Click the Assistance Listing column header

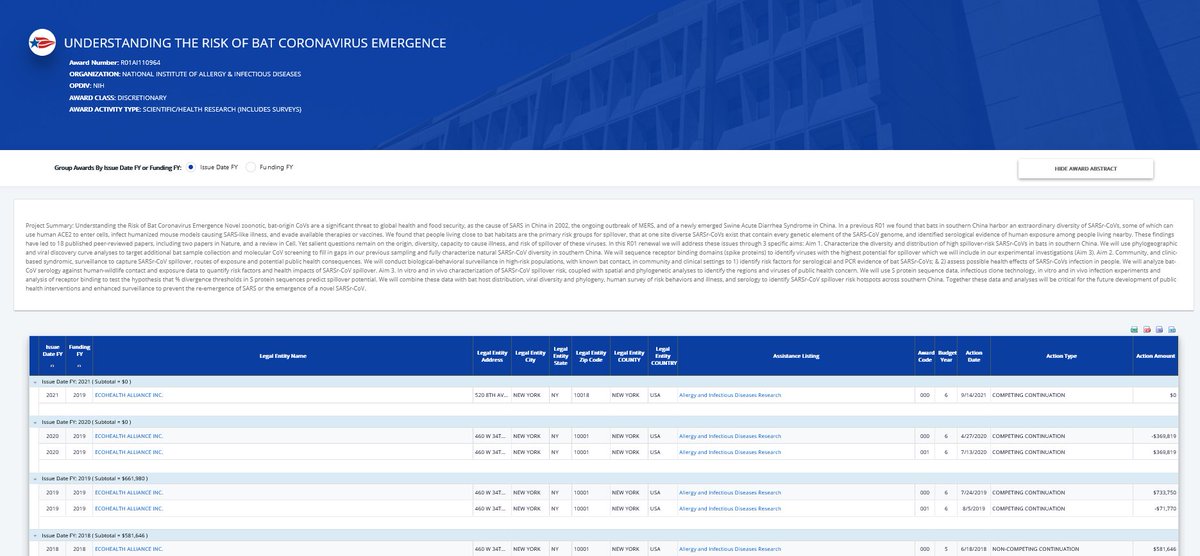click(796, 355)
